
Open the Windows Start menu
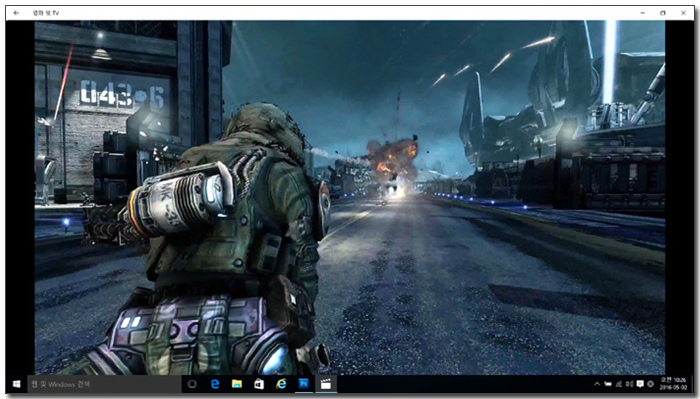point(17,384)
